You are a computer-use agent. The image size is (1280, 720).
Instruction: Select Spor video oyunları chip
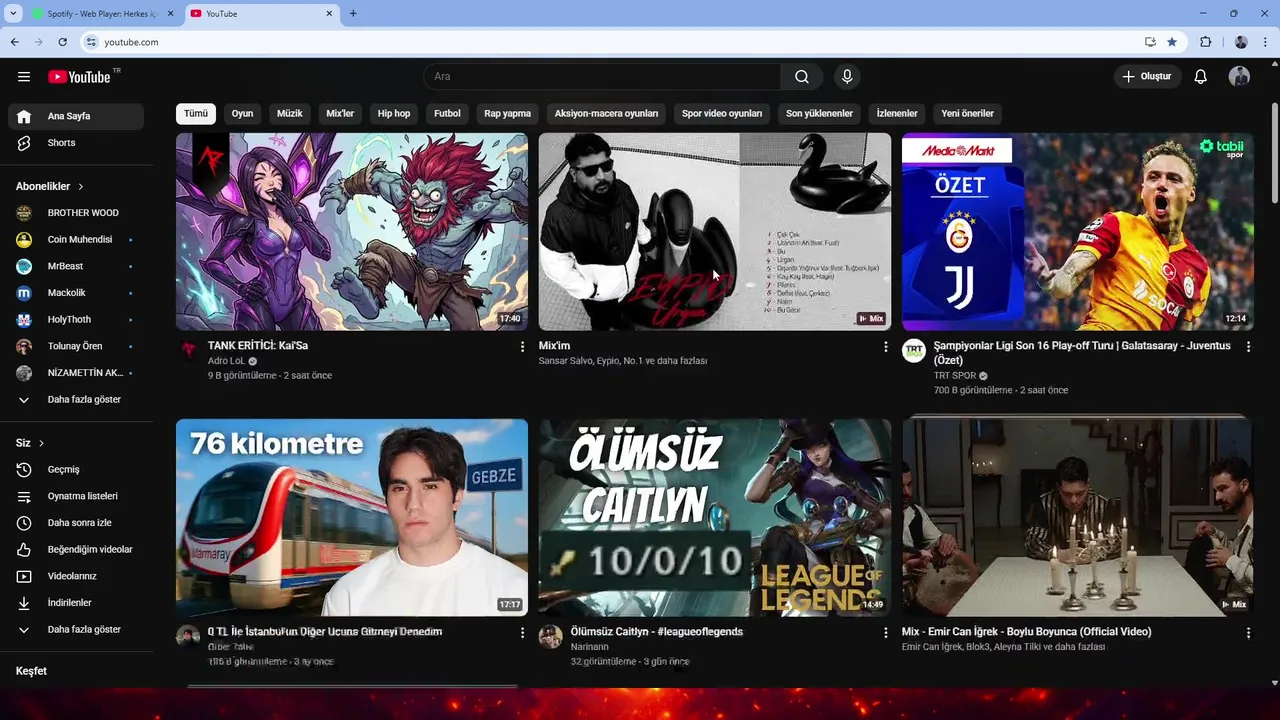pyautogui.click(x=722, y=114)
